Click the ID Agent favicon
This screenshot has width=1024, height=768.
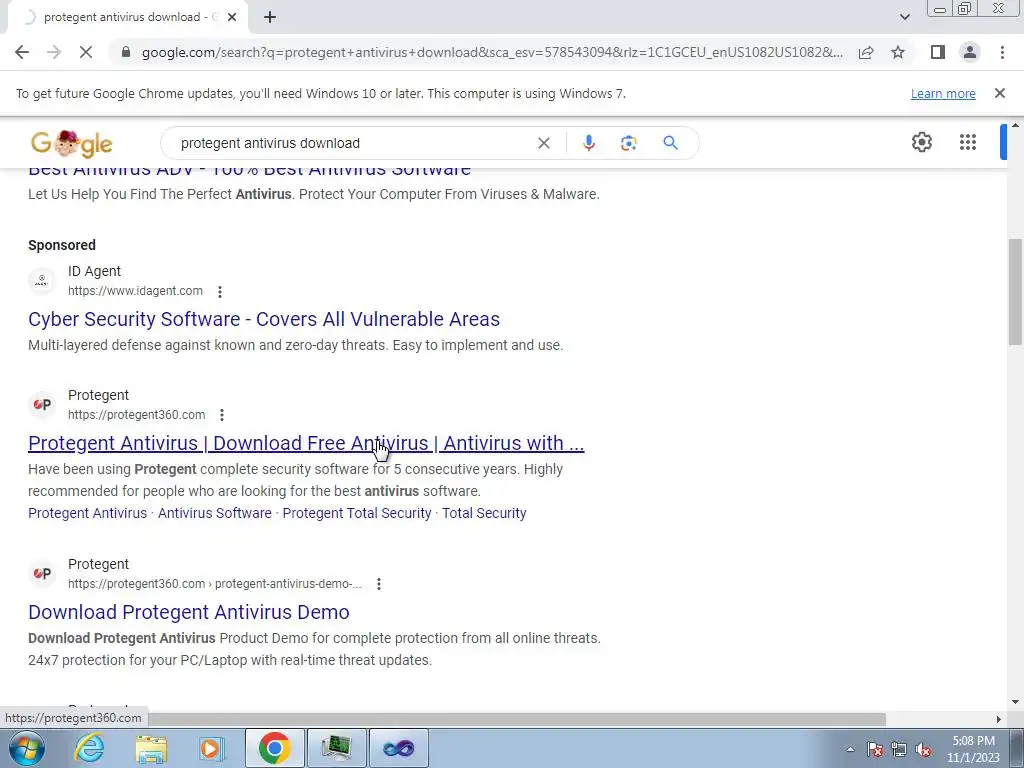click(42, 281)
